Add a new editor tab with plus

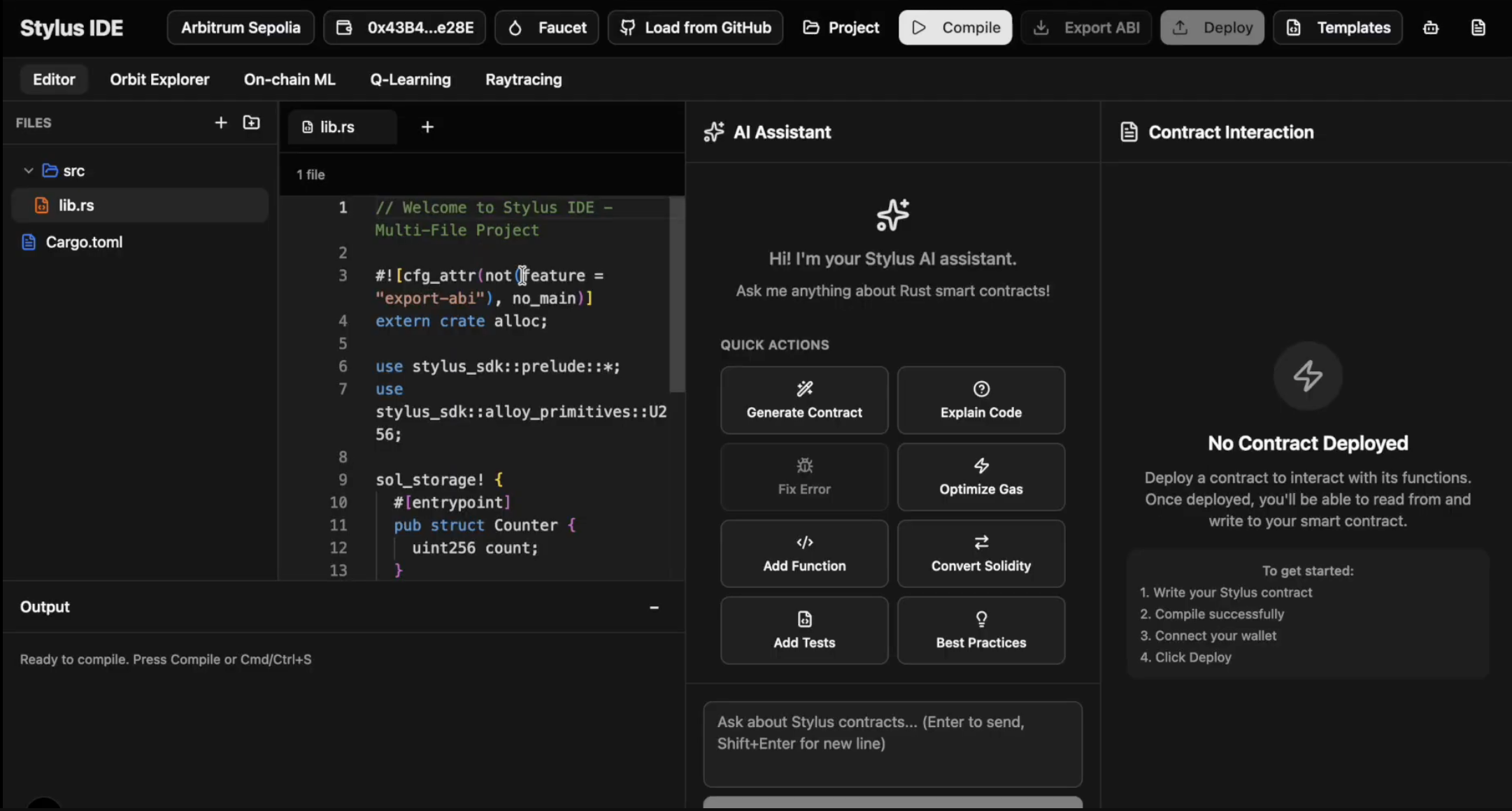coord(427,127)
